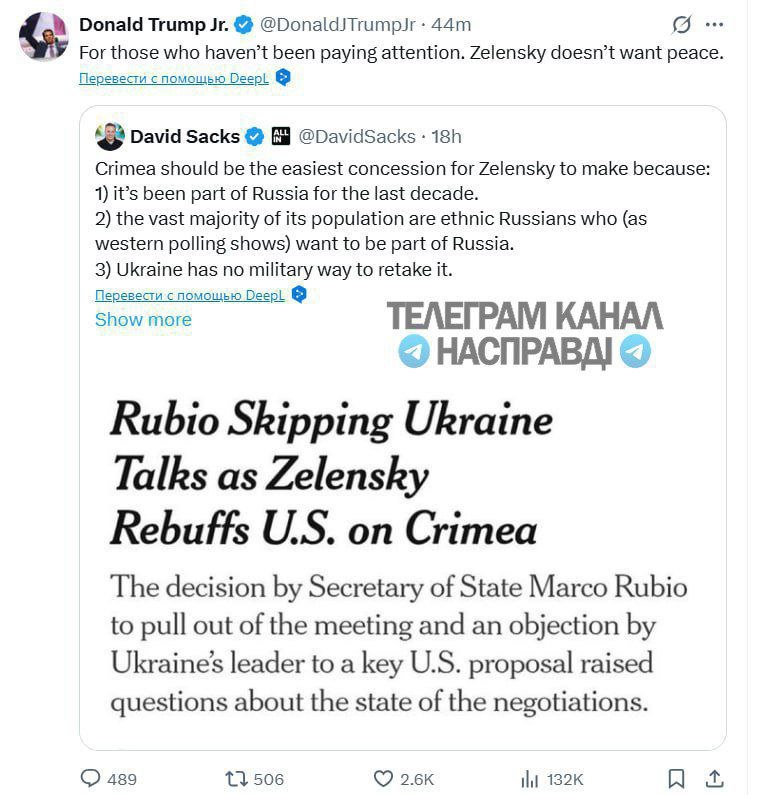Viewport: 761px width, 795px height.
Task: Translate main tweet with DeepL link
Action: (x=173, y=78)
